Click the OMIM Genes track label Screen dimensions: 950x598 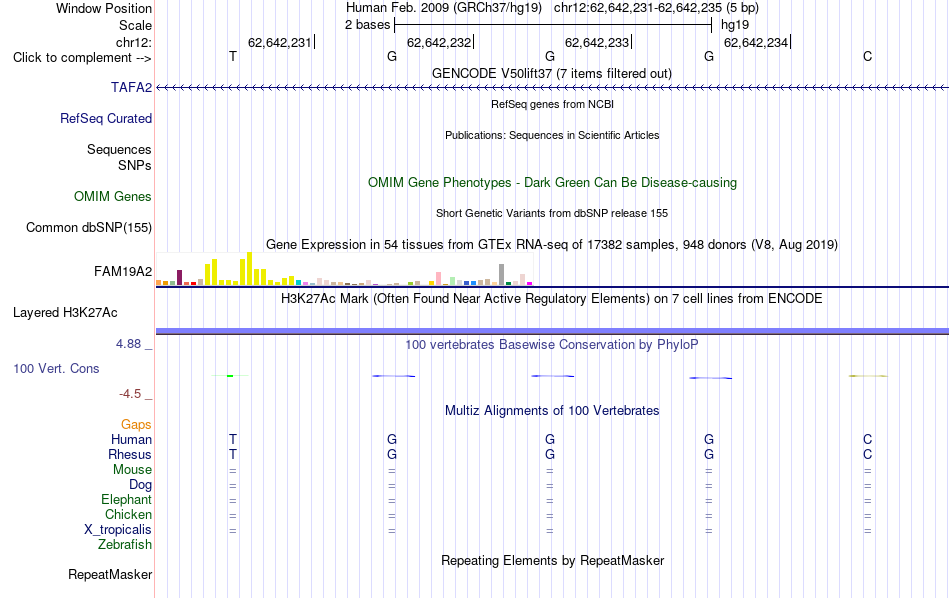coord(113,196)
